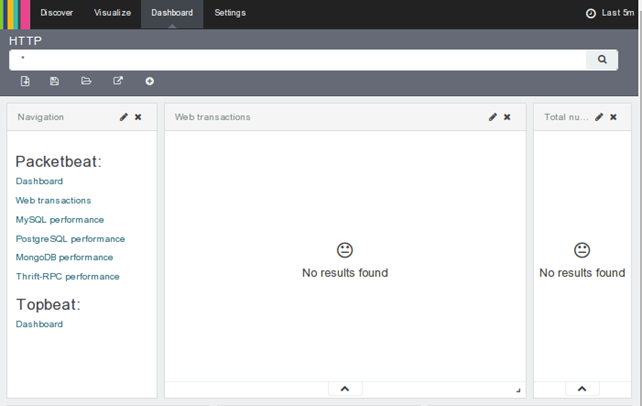Grab the Web transactions panel resize handle

pyautogui.click(x=518, y=390)
